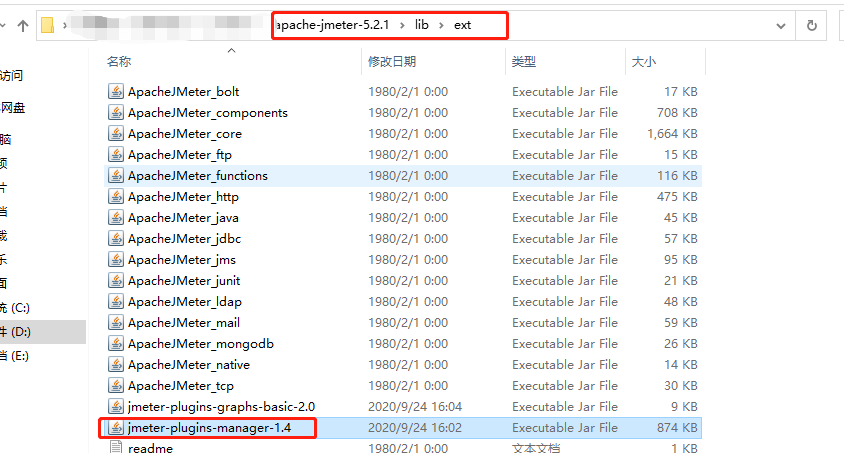Click the jar icon of ApacheJMeter_java

[x=116, y=217]
